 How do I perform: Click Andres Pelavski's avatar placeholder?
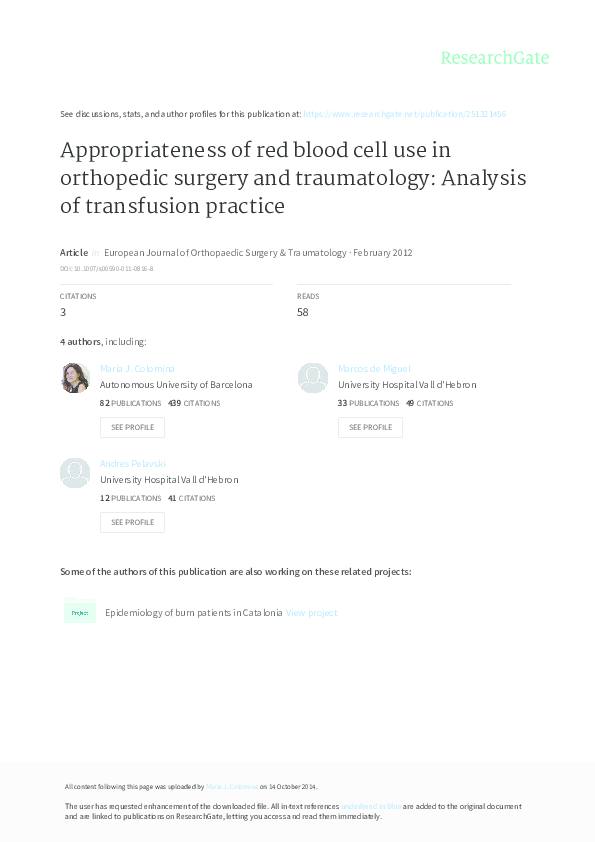75,472
